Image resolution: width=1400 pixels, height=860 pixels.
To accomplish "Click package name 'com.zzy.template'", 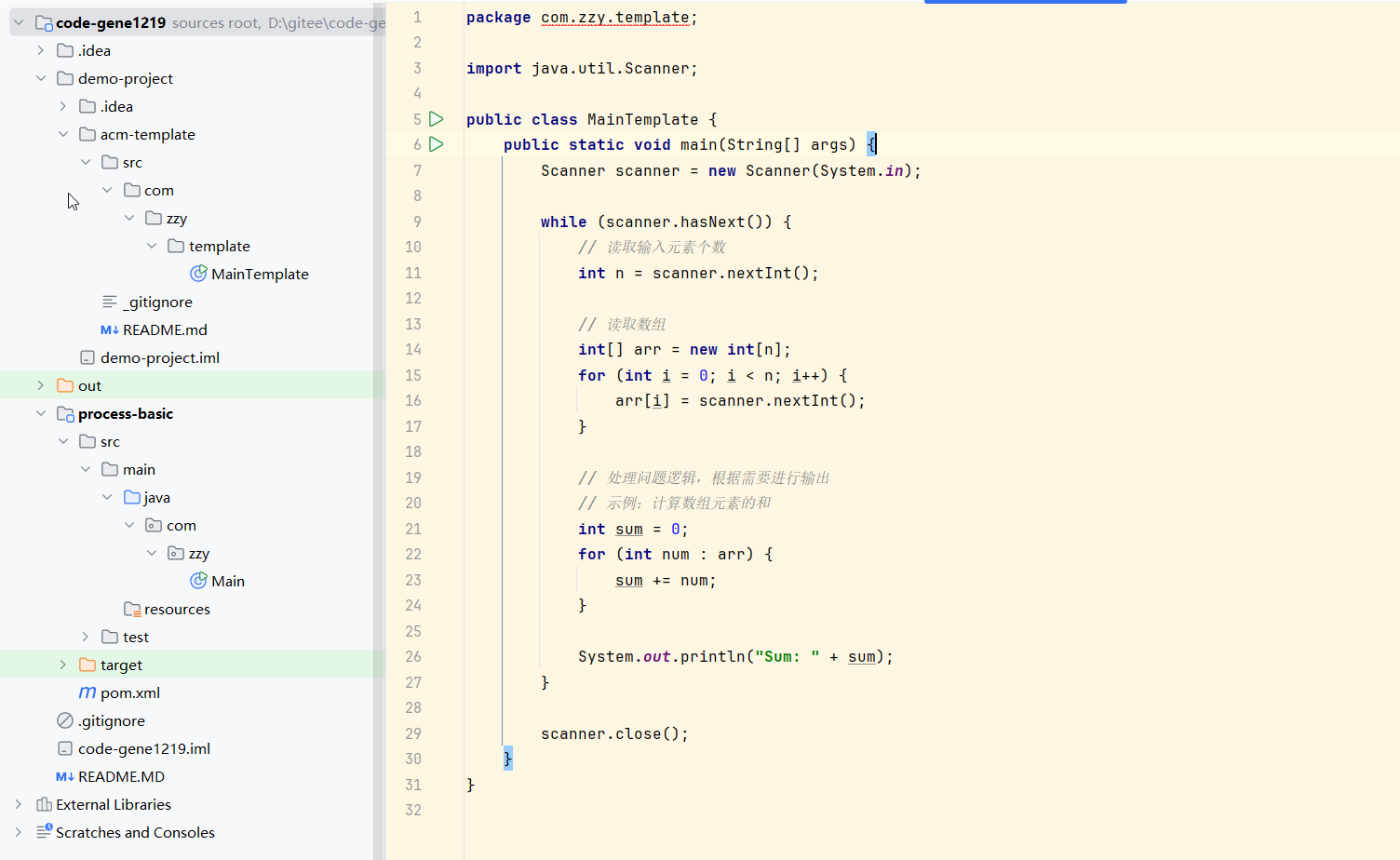I will 615,17.
